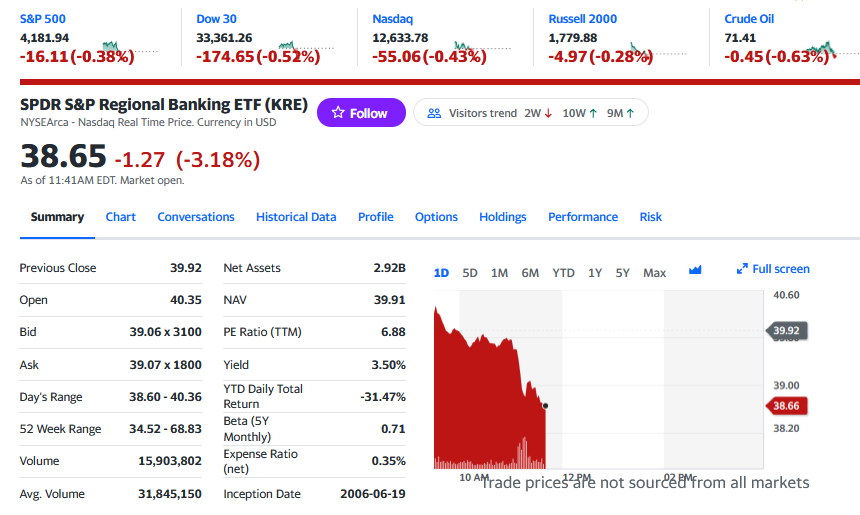The image size is (860, 515).
Task: Click the main price 38.65
Action: pyautogui.click(x=63, y=156)
